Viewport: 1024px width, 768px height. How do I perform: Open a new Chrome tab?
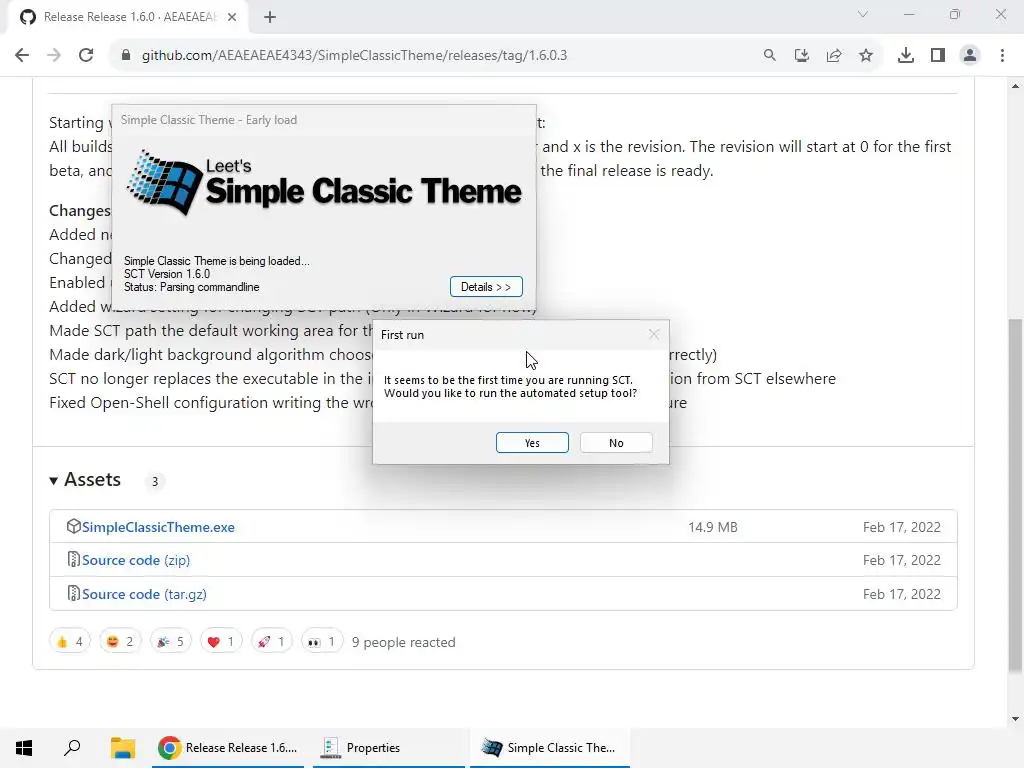pos(270,18)
